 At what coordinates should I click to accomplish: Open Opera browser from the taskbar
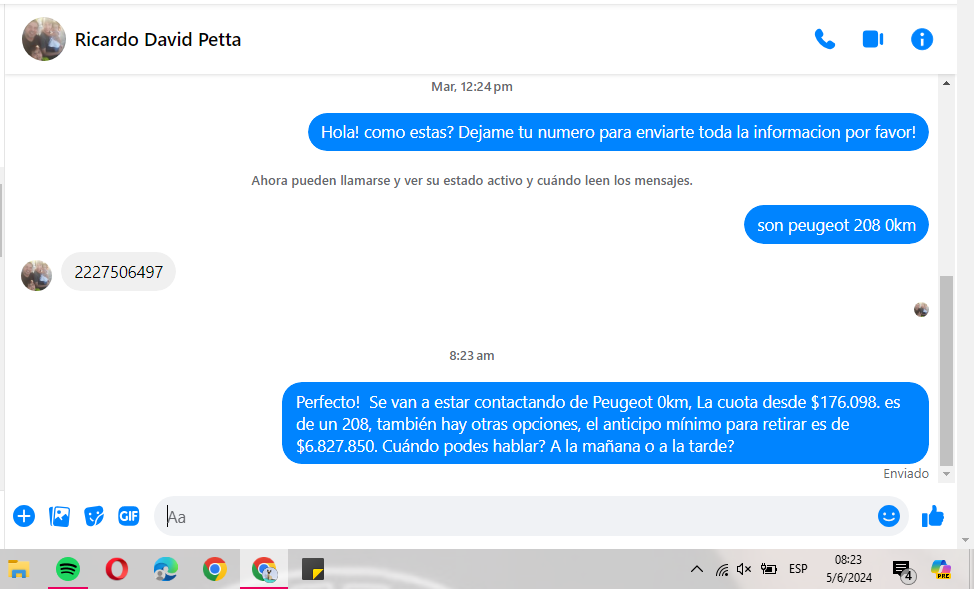pyautogui.click(x=116, y=569)
